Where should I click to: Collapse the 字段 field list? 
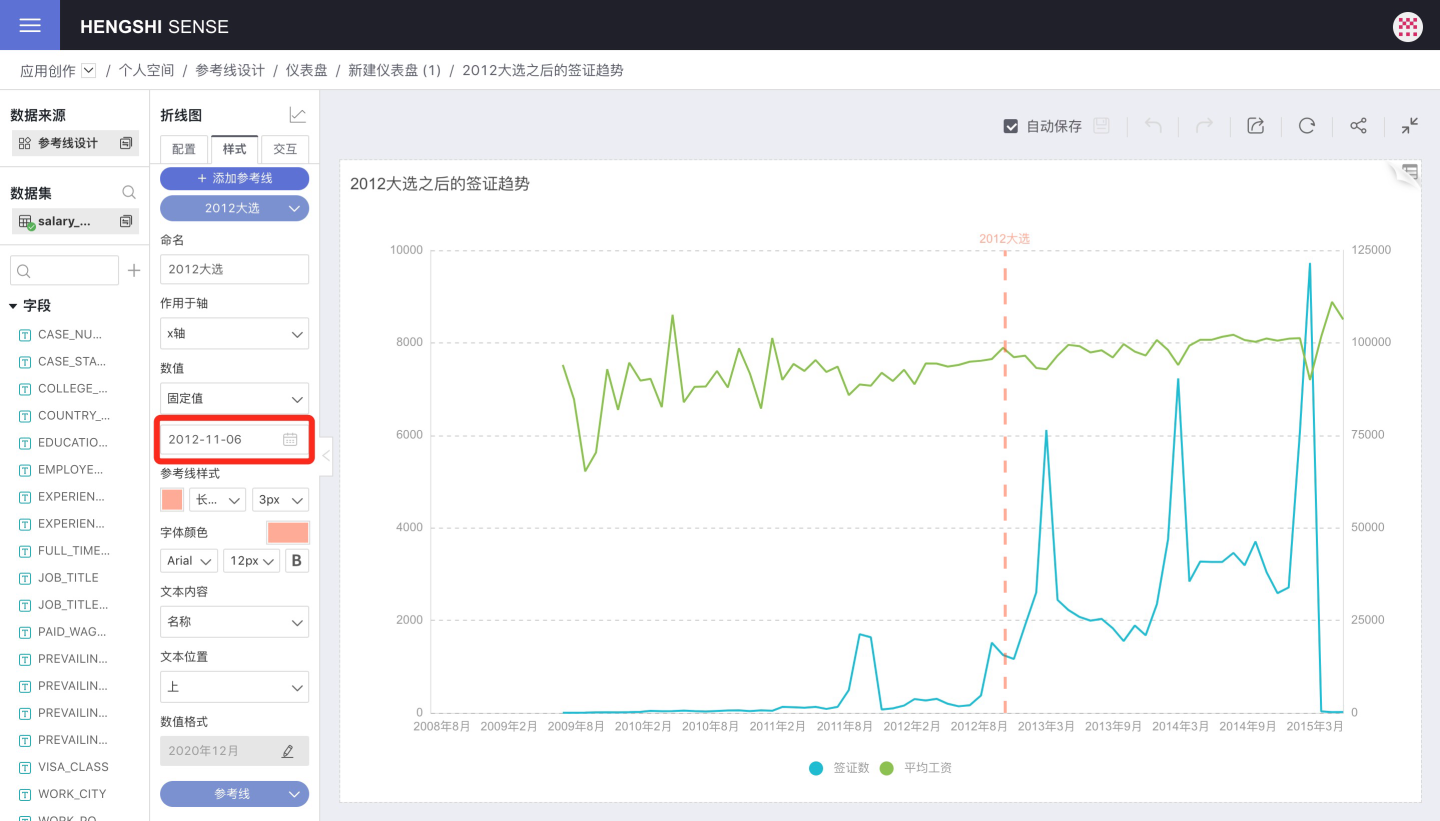(14, 306)
